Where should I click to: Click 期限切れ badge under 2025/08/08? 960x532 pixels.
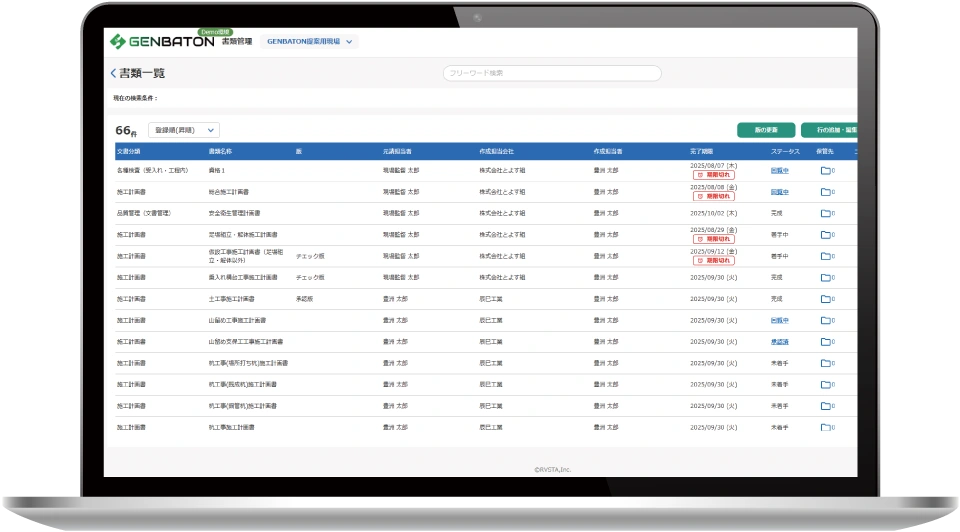coord(714,197)
